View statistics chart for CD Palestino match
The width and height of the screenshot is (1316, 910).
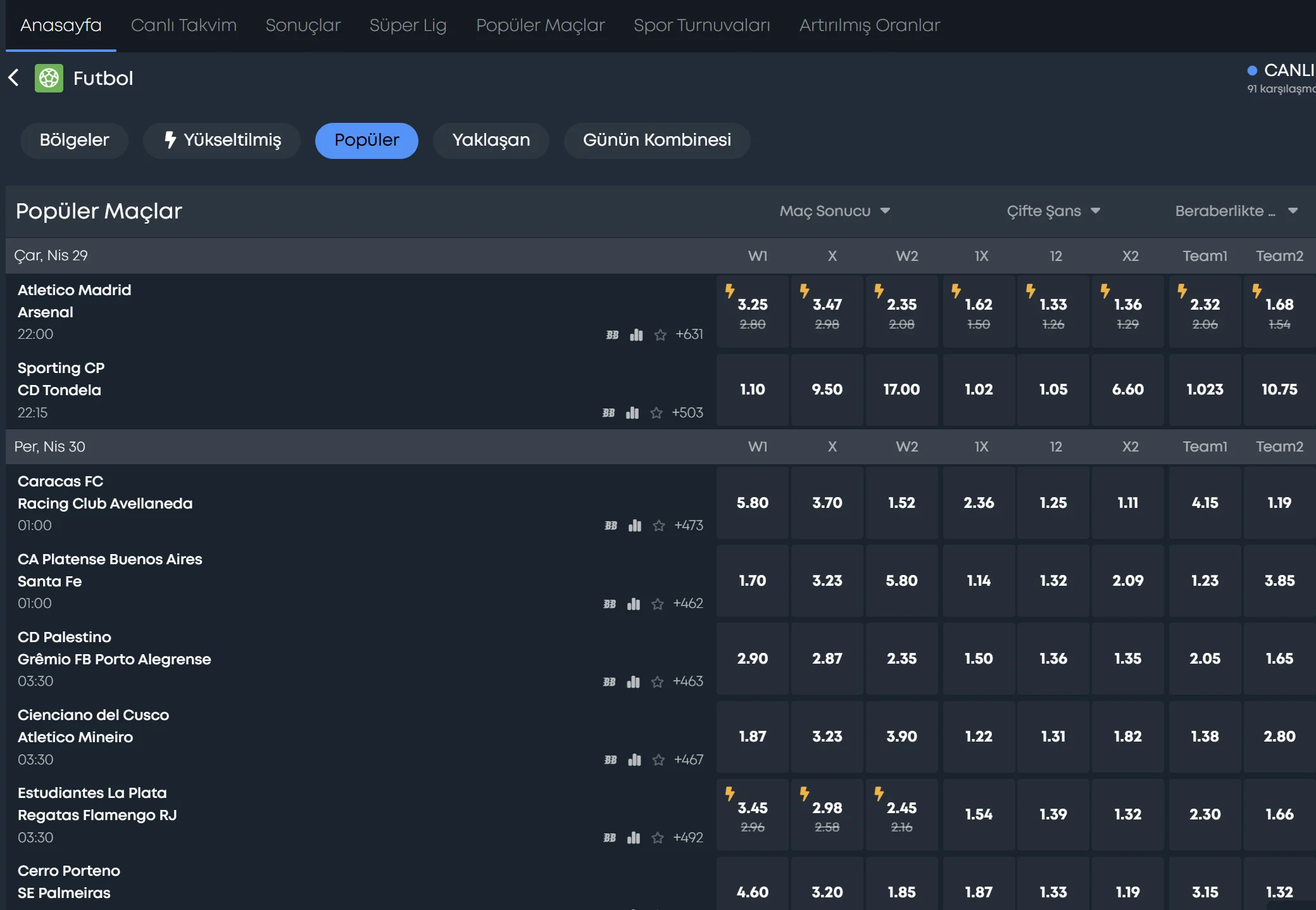click(x=633, y=681)
